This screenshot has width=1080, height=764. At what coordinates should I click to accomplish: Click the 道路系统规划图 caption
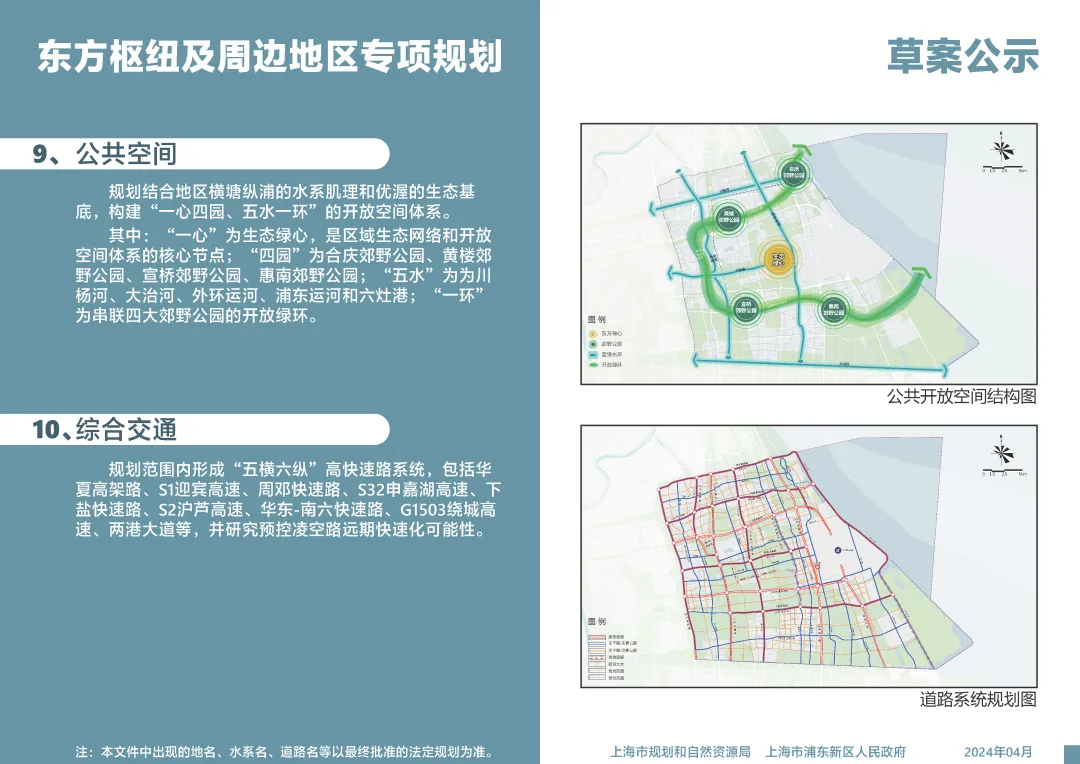(x=977, y=699)
